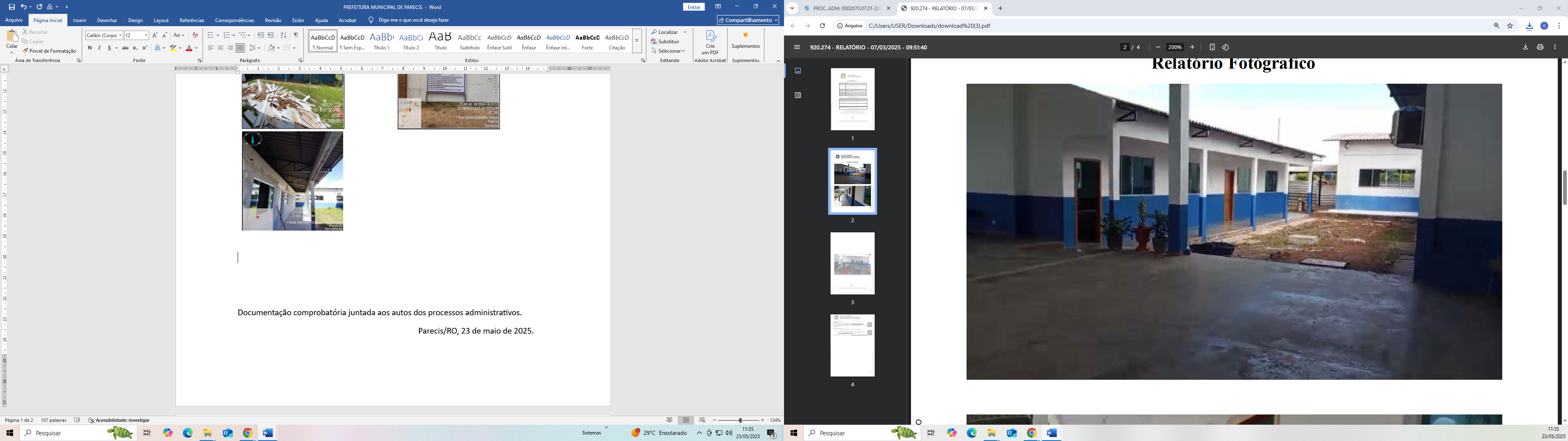This screenshot has height=441, width=1568.
Task: Apply Pincel de Formatação format painter
Action: tap(49, 51)
